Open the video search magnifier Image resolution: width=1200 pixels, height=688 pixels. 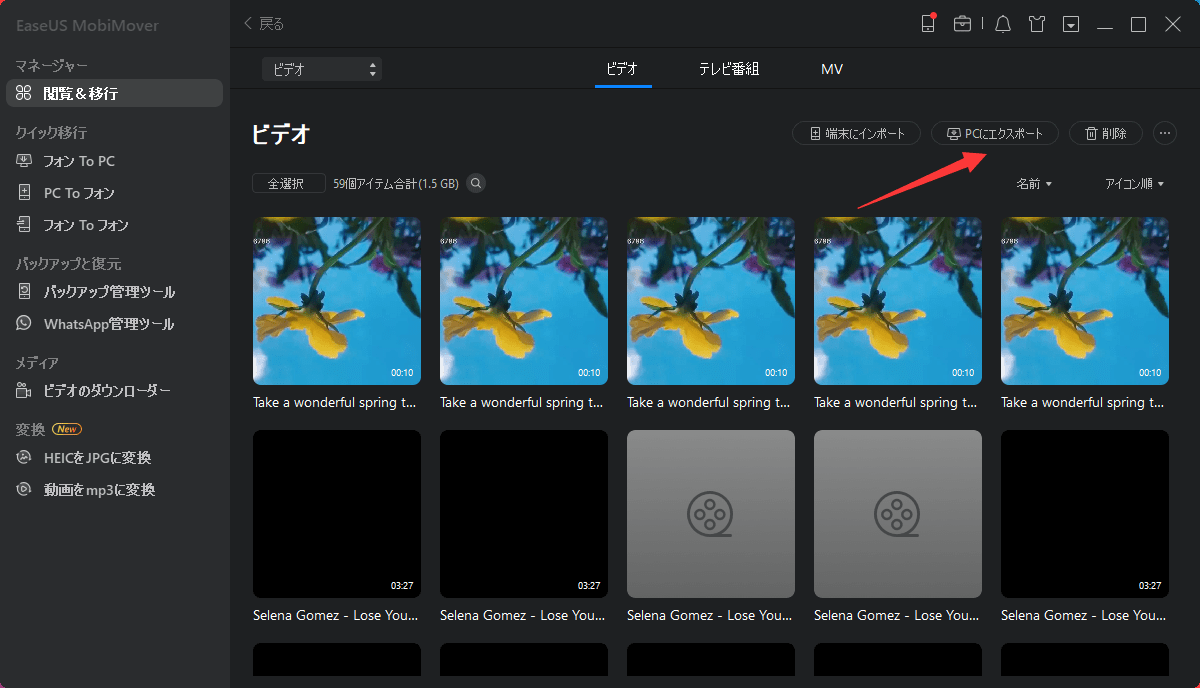(x=475, y=183)
